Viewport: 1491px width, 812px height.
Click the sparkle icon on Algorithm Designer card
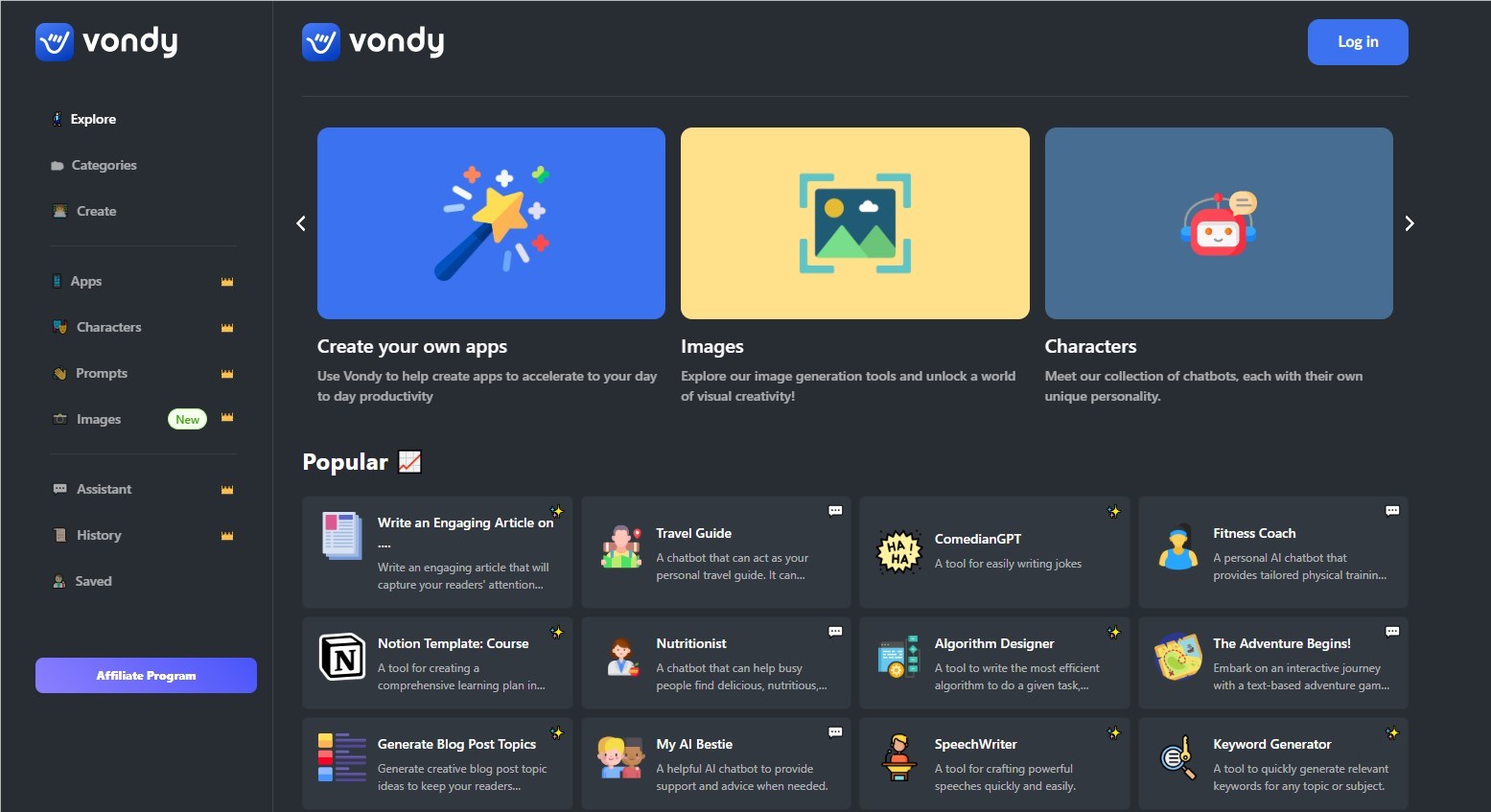1113,633
